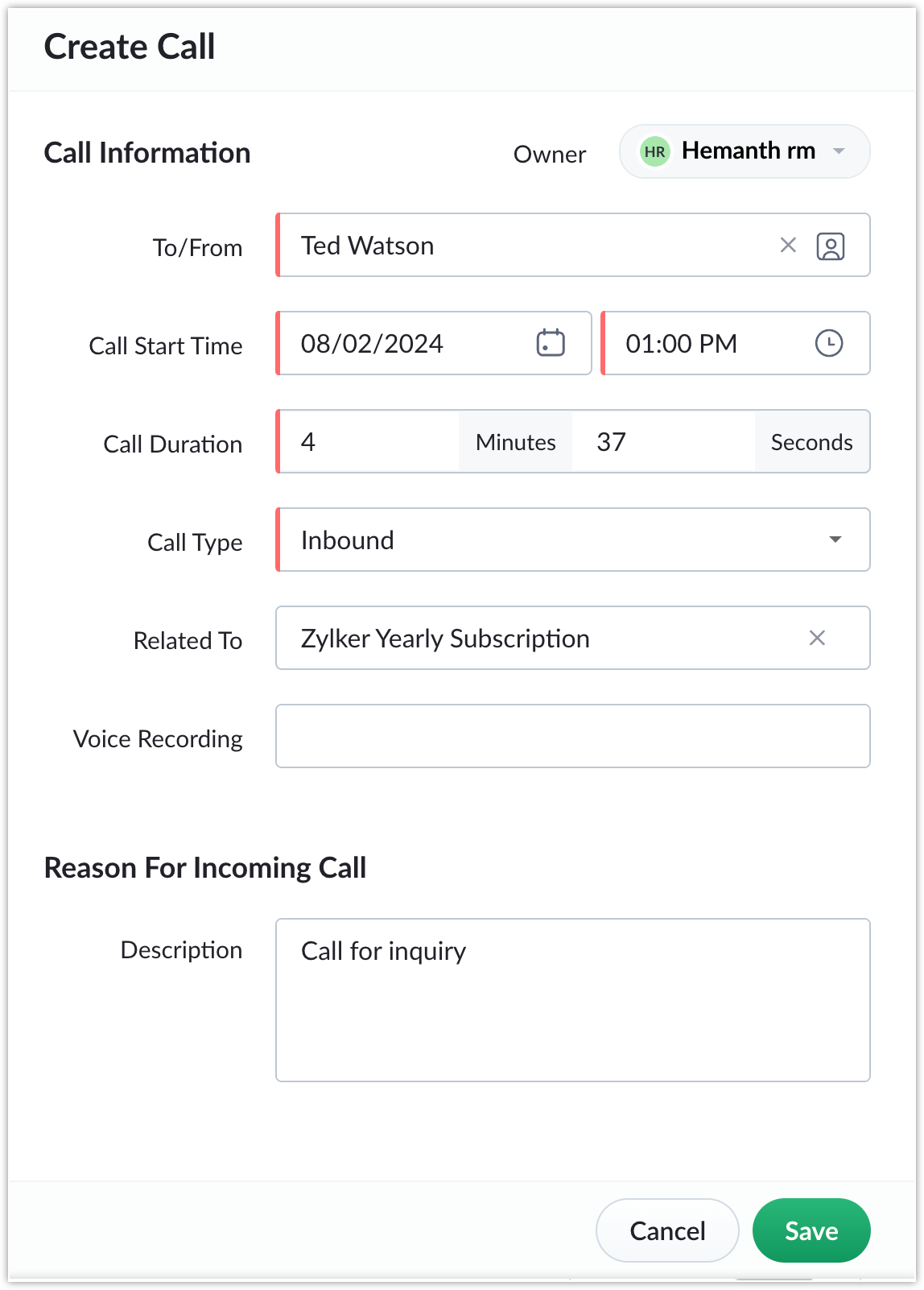Click the HR owner avatar badge
The image size is (924, 1290).
pyautogui.click(x=655, y=151)
